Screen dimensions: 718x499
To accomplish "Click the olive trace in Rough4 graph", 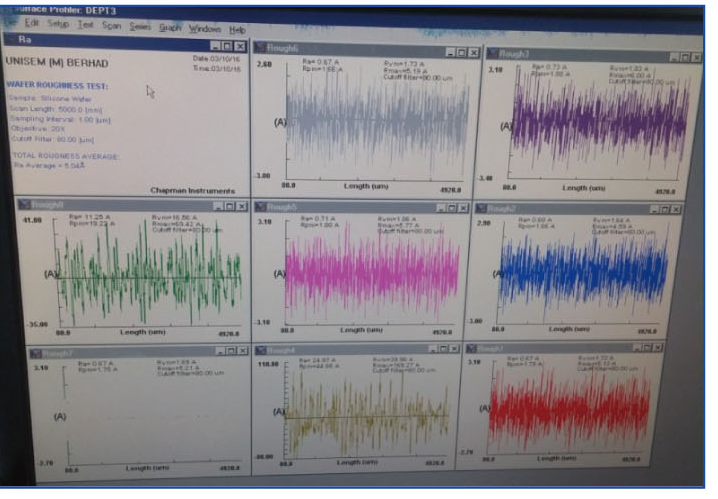I will point(366,414).
